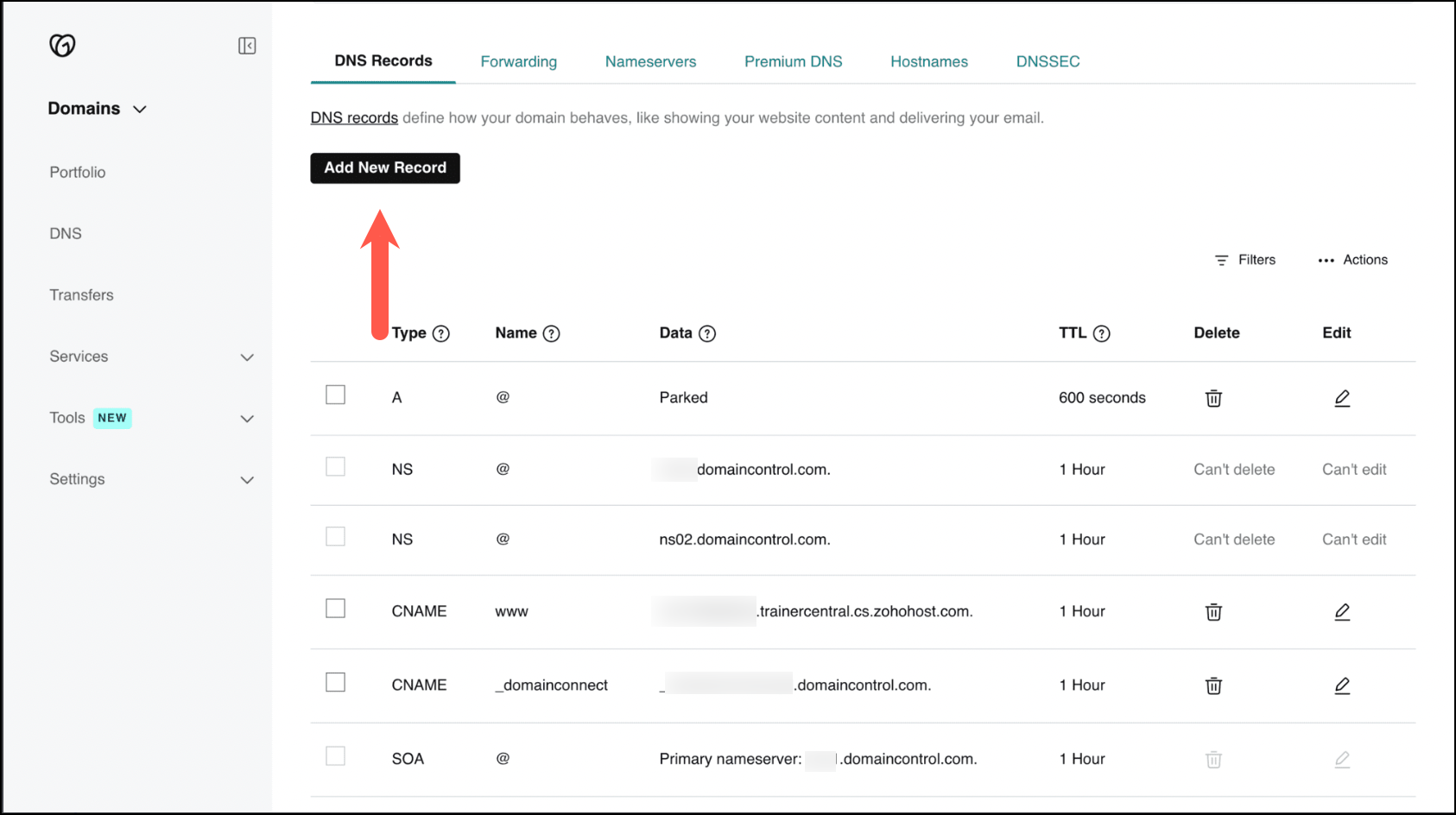Click the Add New Record button

385,167
